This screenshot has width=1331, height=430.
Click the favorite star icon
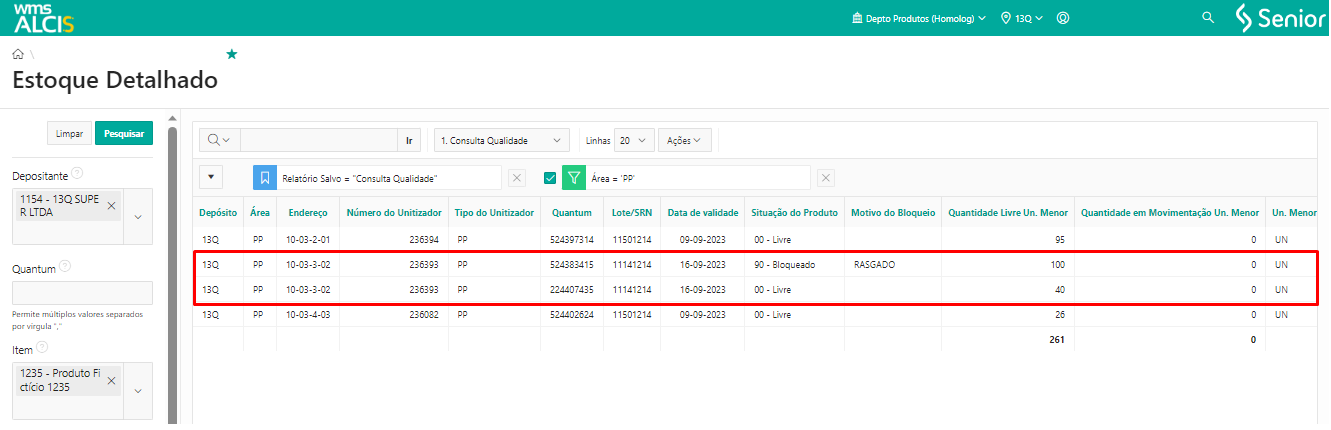click(232, 54)
